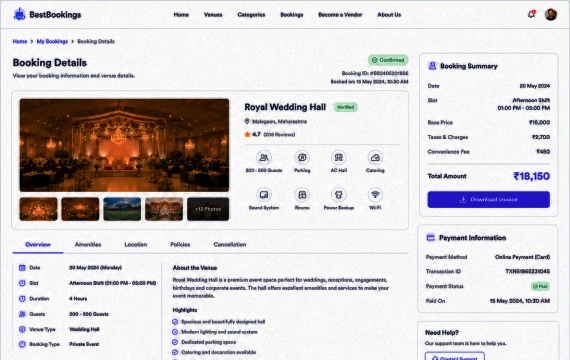Click the BestBookings logo icon

(x=19, y=15)
